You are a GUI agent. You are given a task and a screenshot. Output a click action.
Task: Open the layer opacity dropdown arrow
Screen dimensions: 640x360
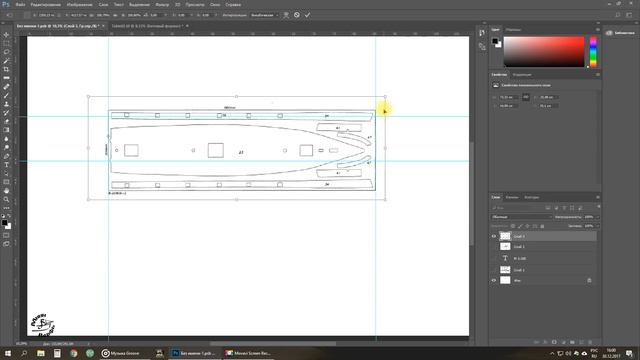click(598, 217)
